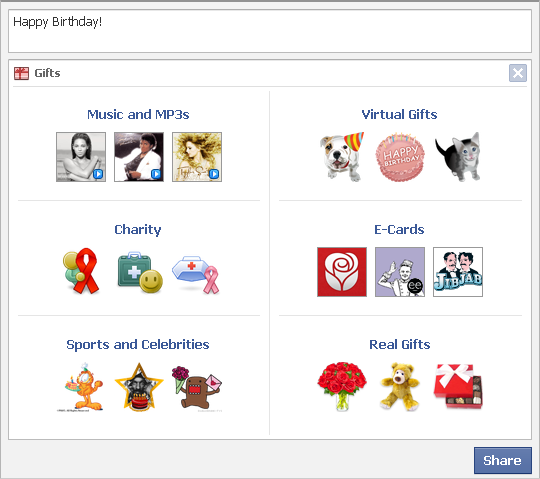Select the bulldog with party hat gift
540x479 pixels.
click(x=342, y=157)
